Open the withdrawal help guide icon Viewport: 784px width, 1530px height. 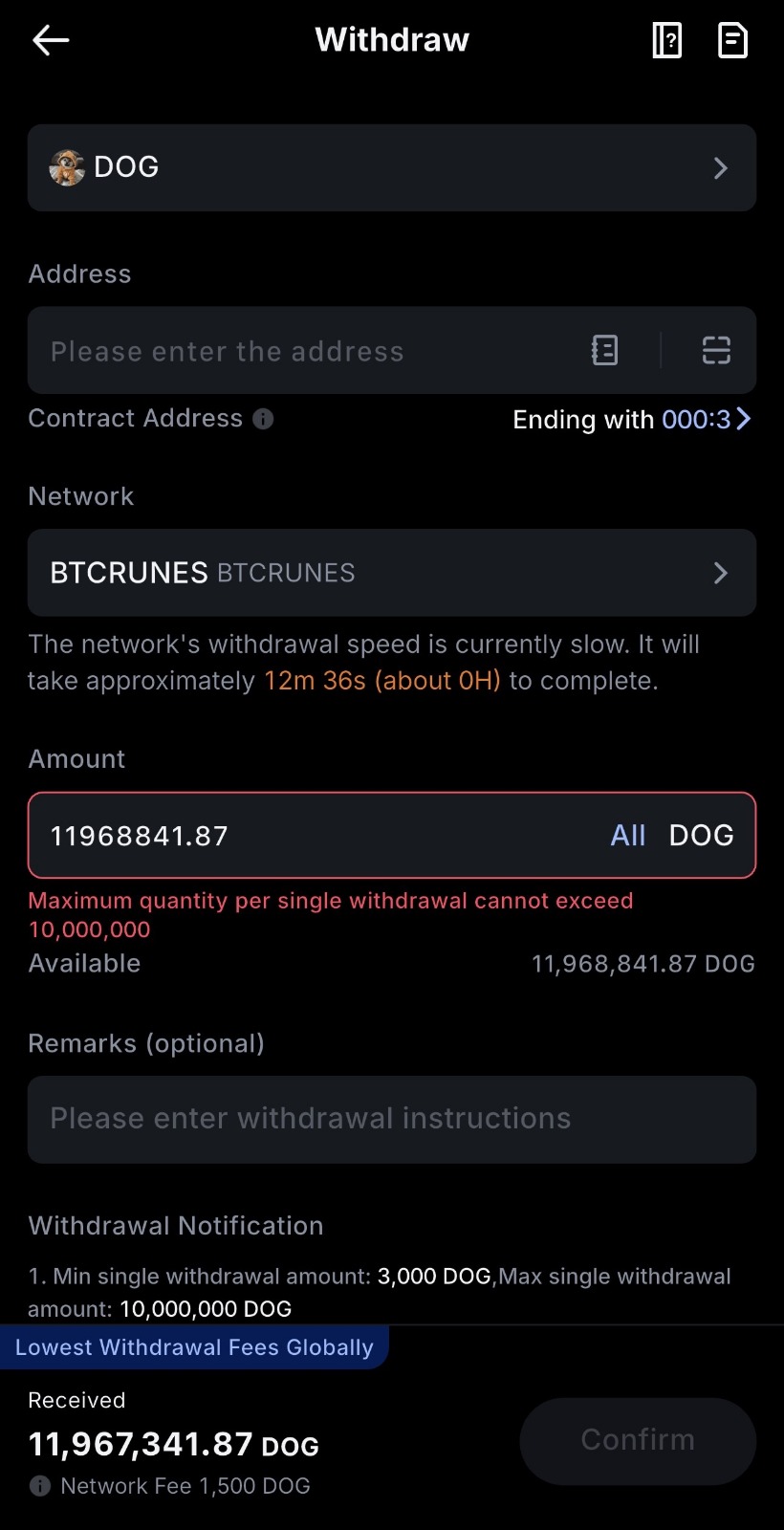coord(666,40)
